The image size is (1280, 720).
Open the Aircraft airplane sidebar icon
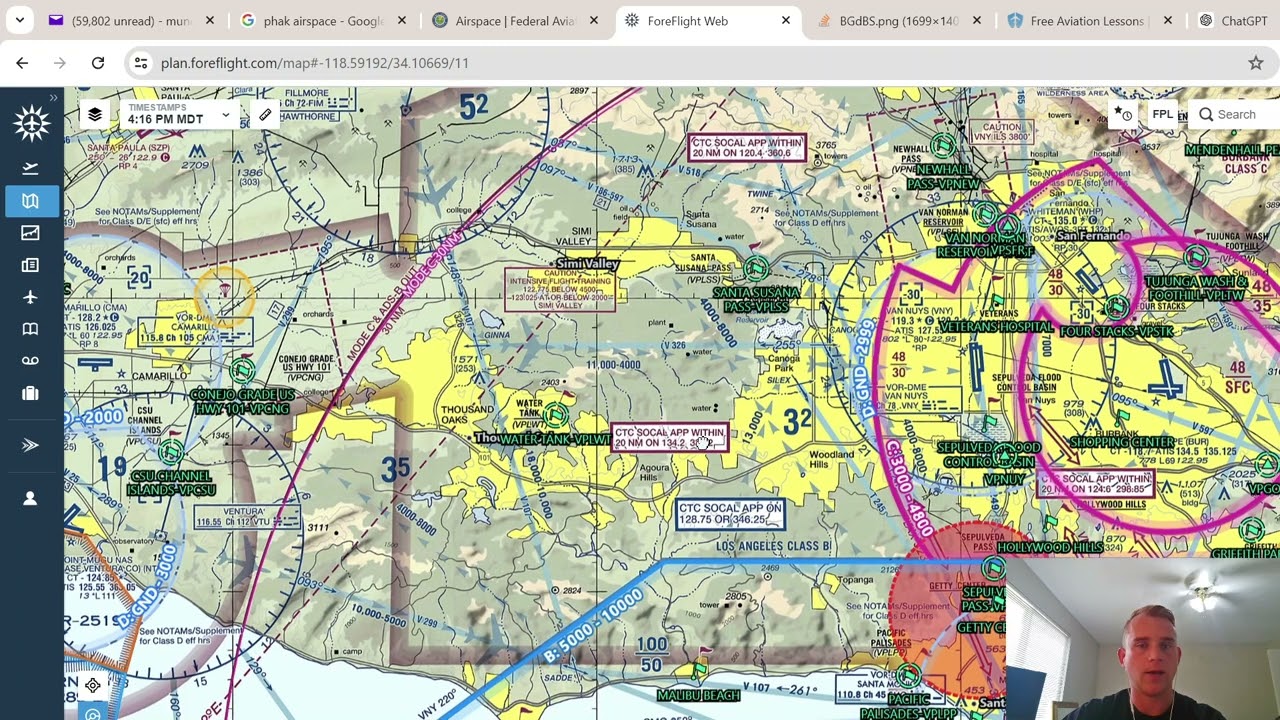tap(30, 297)
